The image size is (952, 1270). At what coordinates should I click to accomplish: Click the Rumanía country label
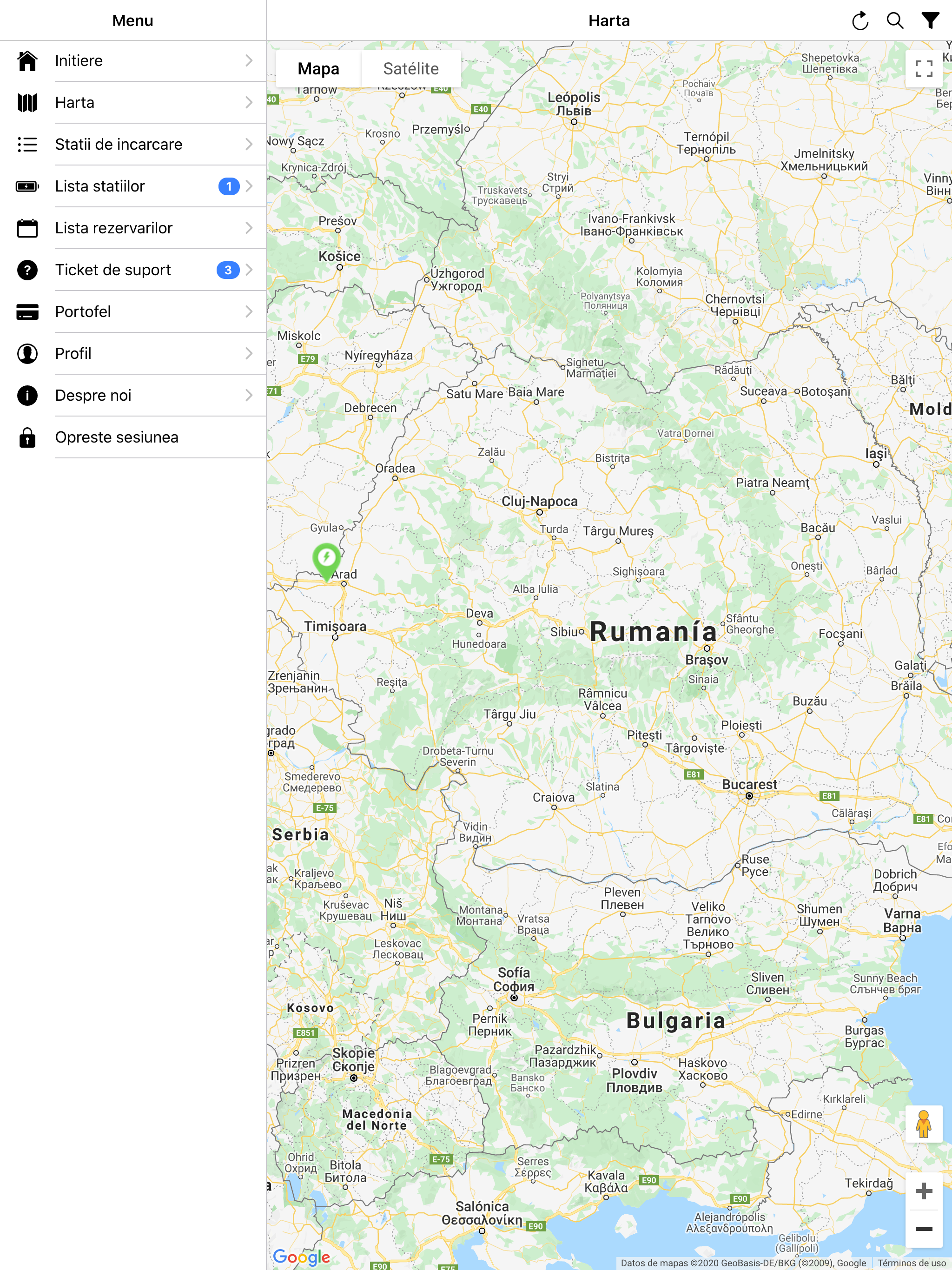pyautogui.click(x=654, y=632)
